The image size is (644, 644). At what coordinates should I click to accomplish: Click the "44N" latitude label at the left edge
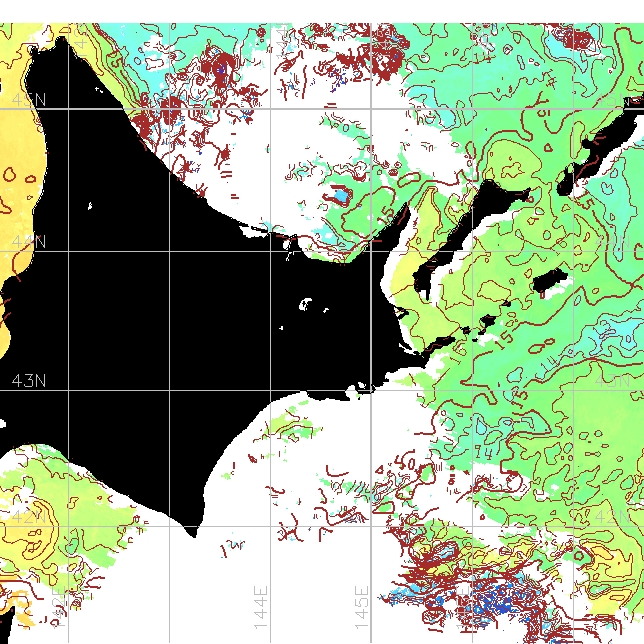pyautogui.click(x=29, y=242)
